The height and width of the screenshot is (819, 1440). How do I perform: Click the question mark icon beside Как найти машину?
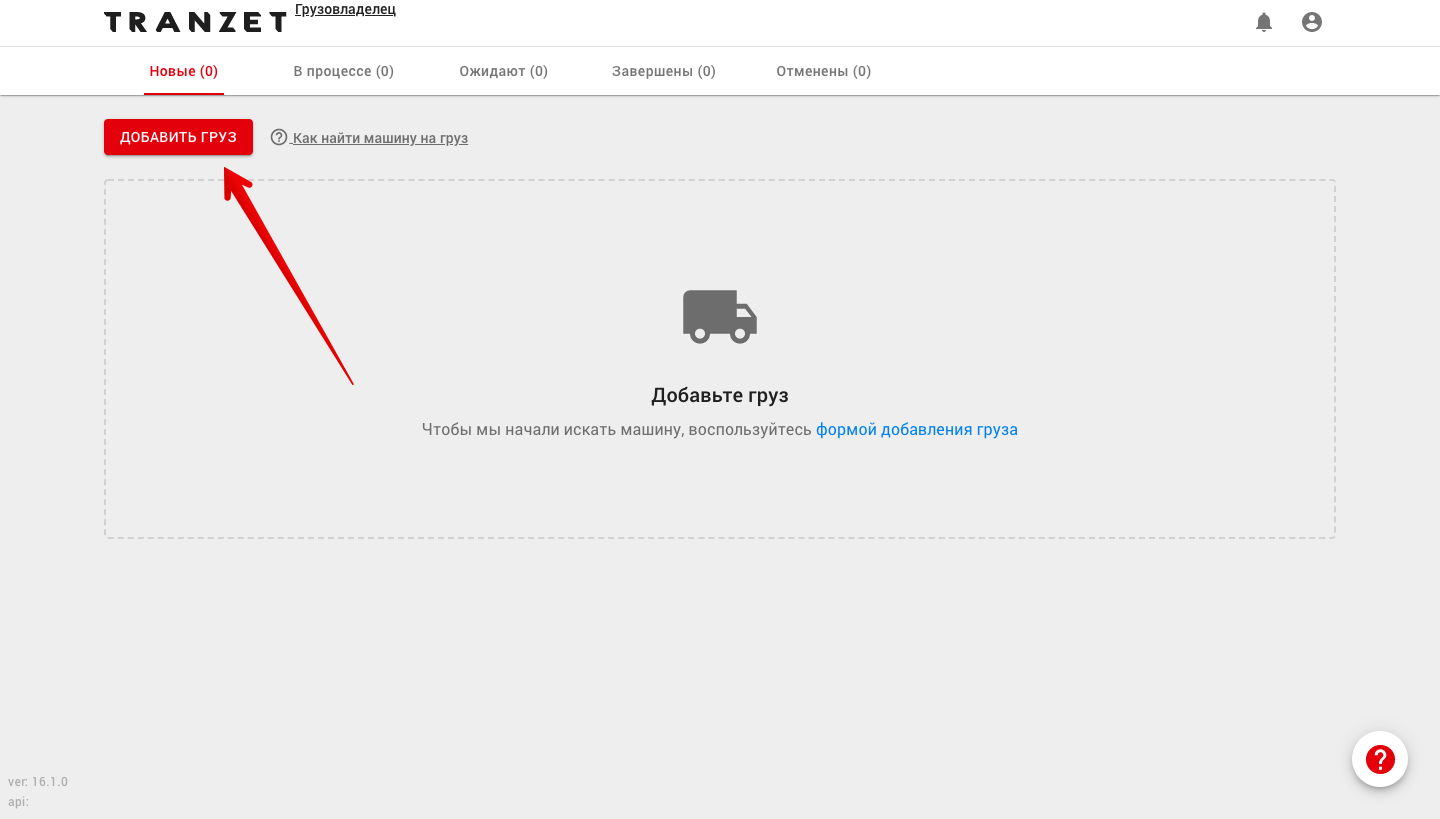[279, 137]
